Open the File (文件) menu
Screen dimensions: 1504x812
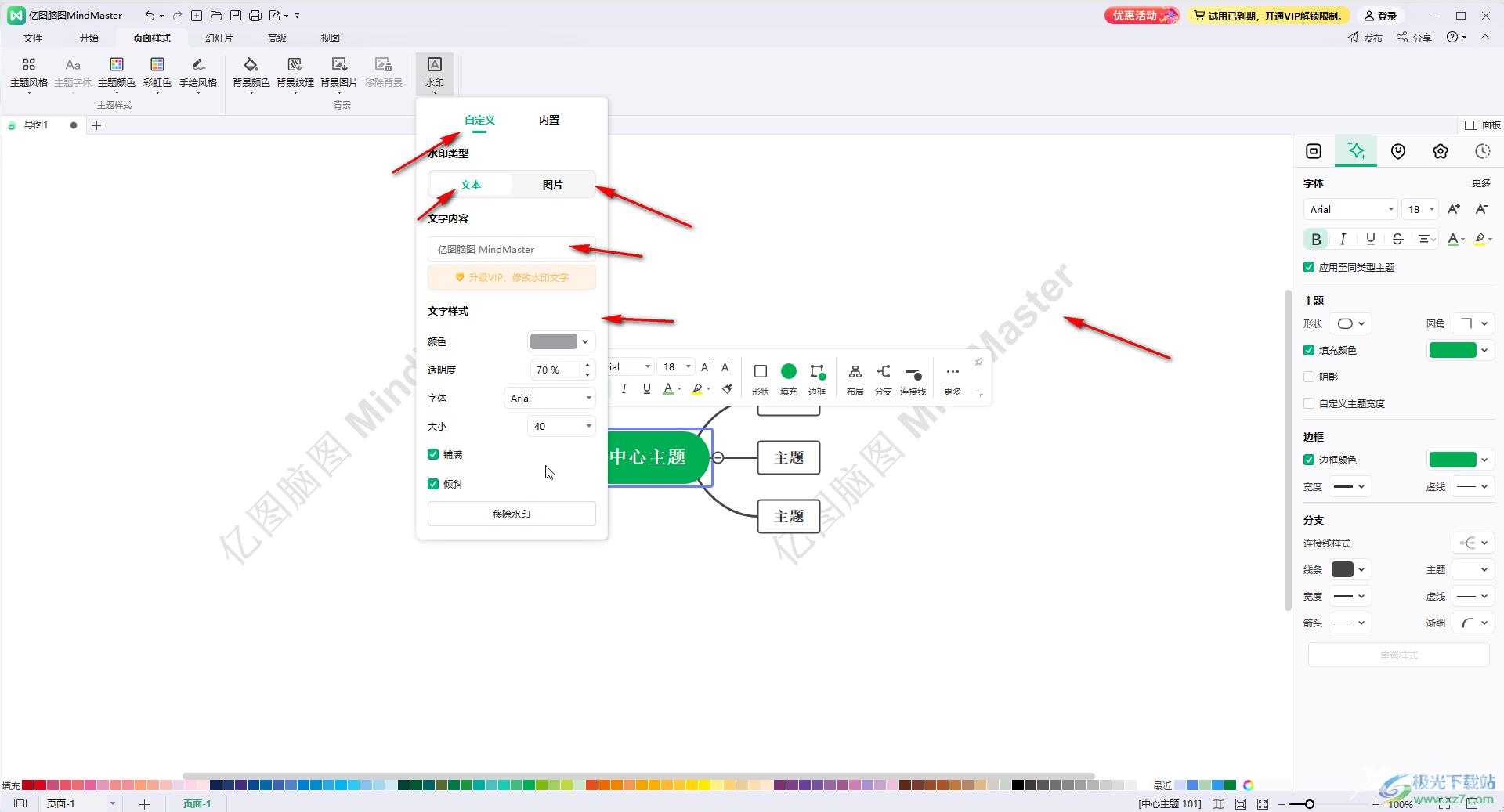(33, 38)
